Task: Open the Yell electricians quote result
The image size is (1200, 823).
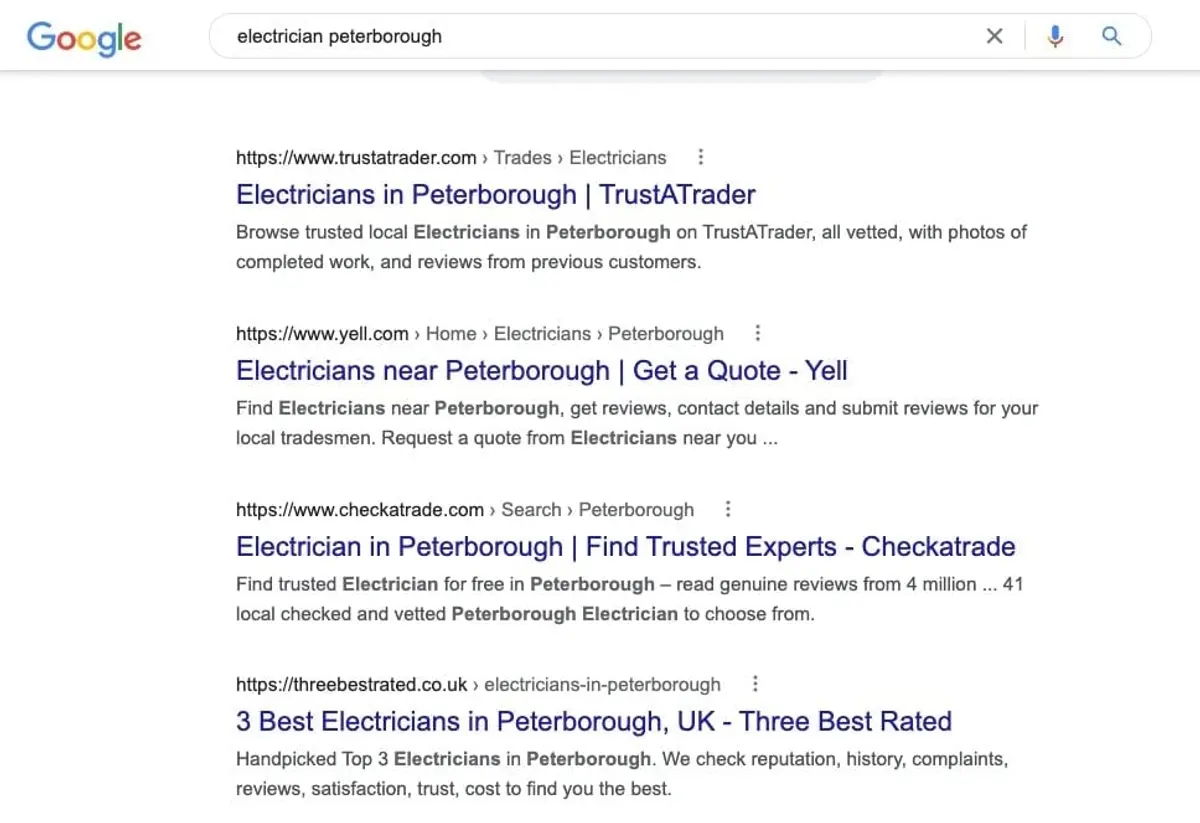Action: 541,370
